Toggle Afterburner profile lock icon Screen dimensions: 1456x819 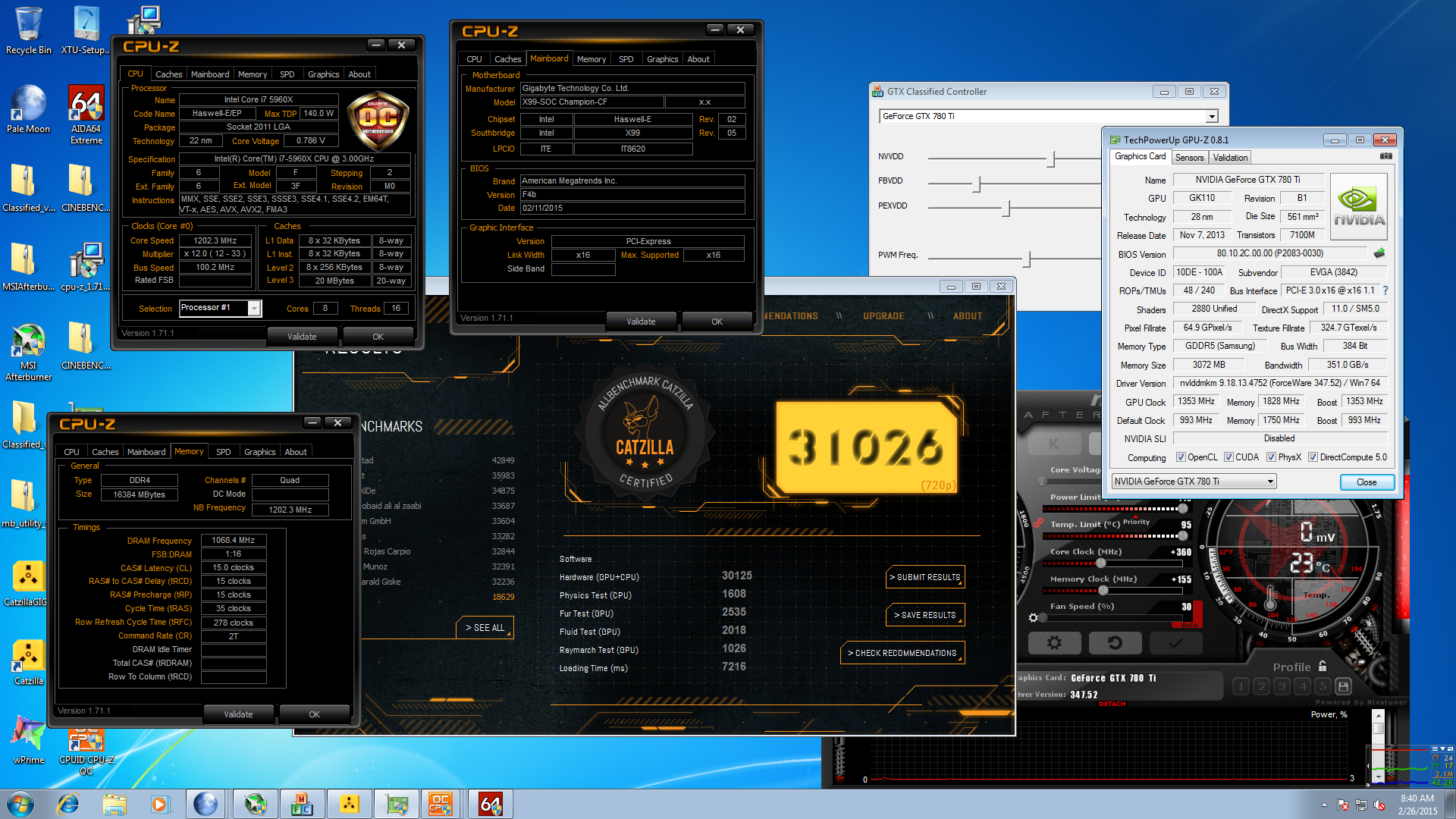point(1323,666)
